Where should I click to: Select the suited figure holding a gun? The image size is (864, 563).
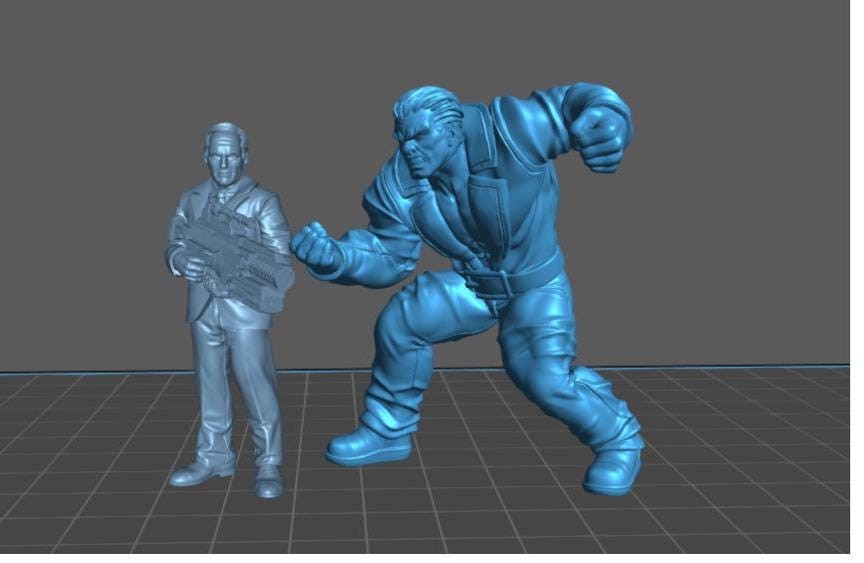click(x=229, y=308)
